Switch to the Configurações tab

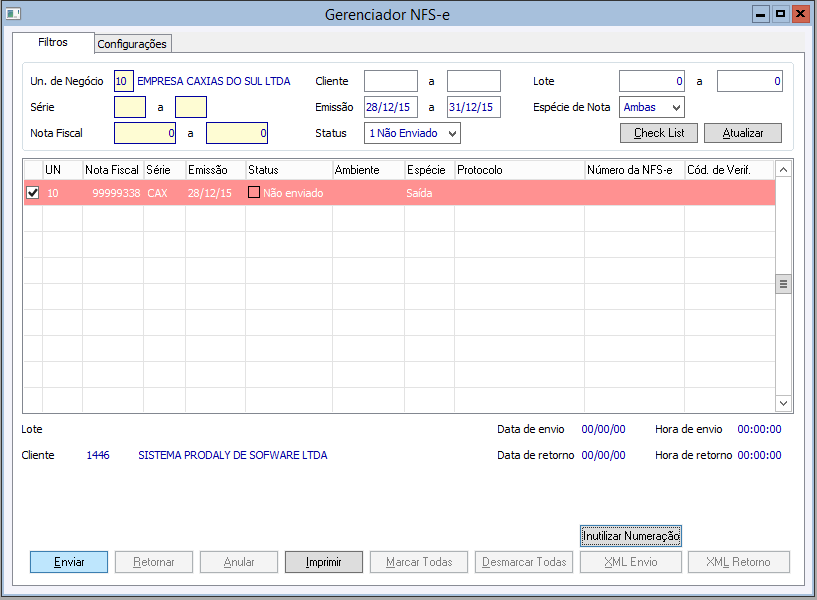(x=132, y=44)
